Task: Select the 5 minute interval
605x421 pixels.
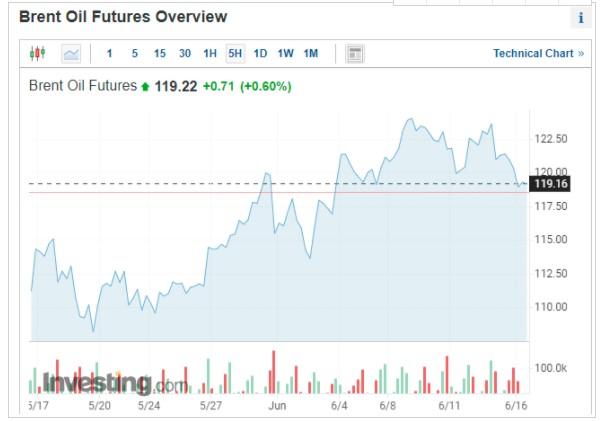Action: [135, 53]
